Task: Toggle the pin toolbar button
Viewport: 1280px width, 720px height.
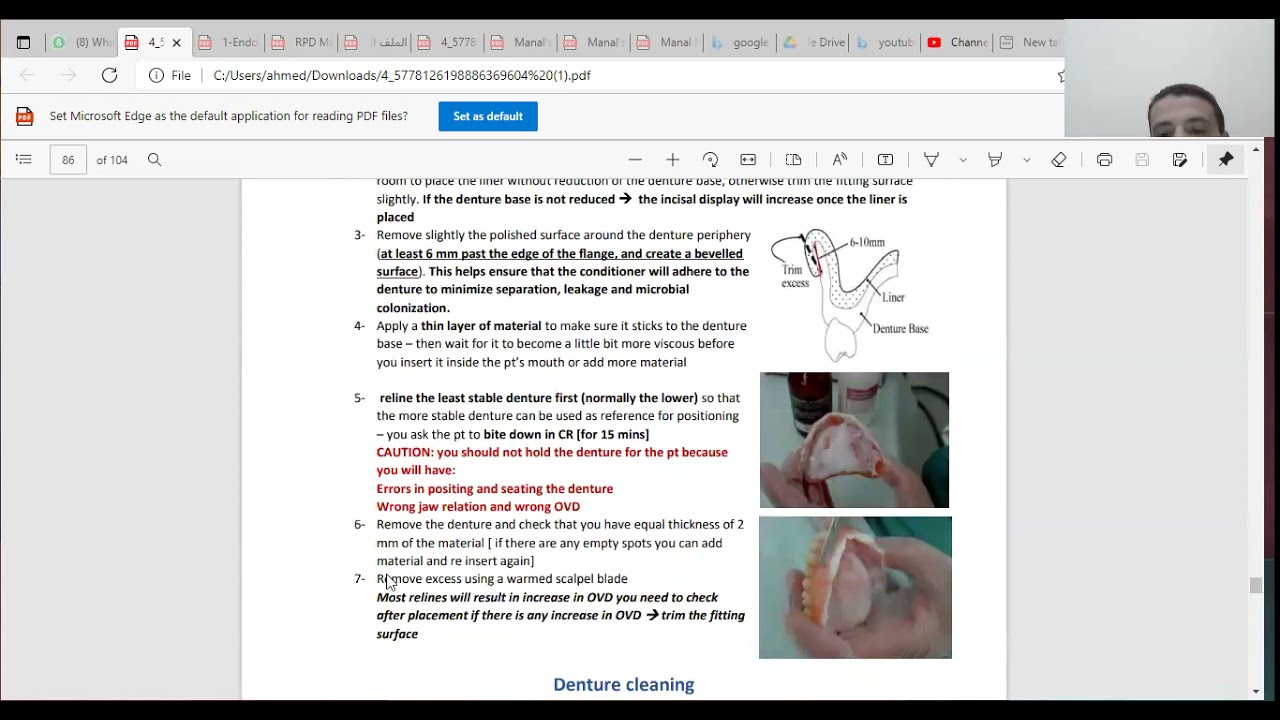Action: coord(1226,160)
